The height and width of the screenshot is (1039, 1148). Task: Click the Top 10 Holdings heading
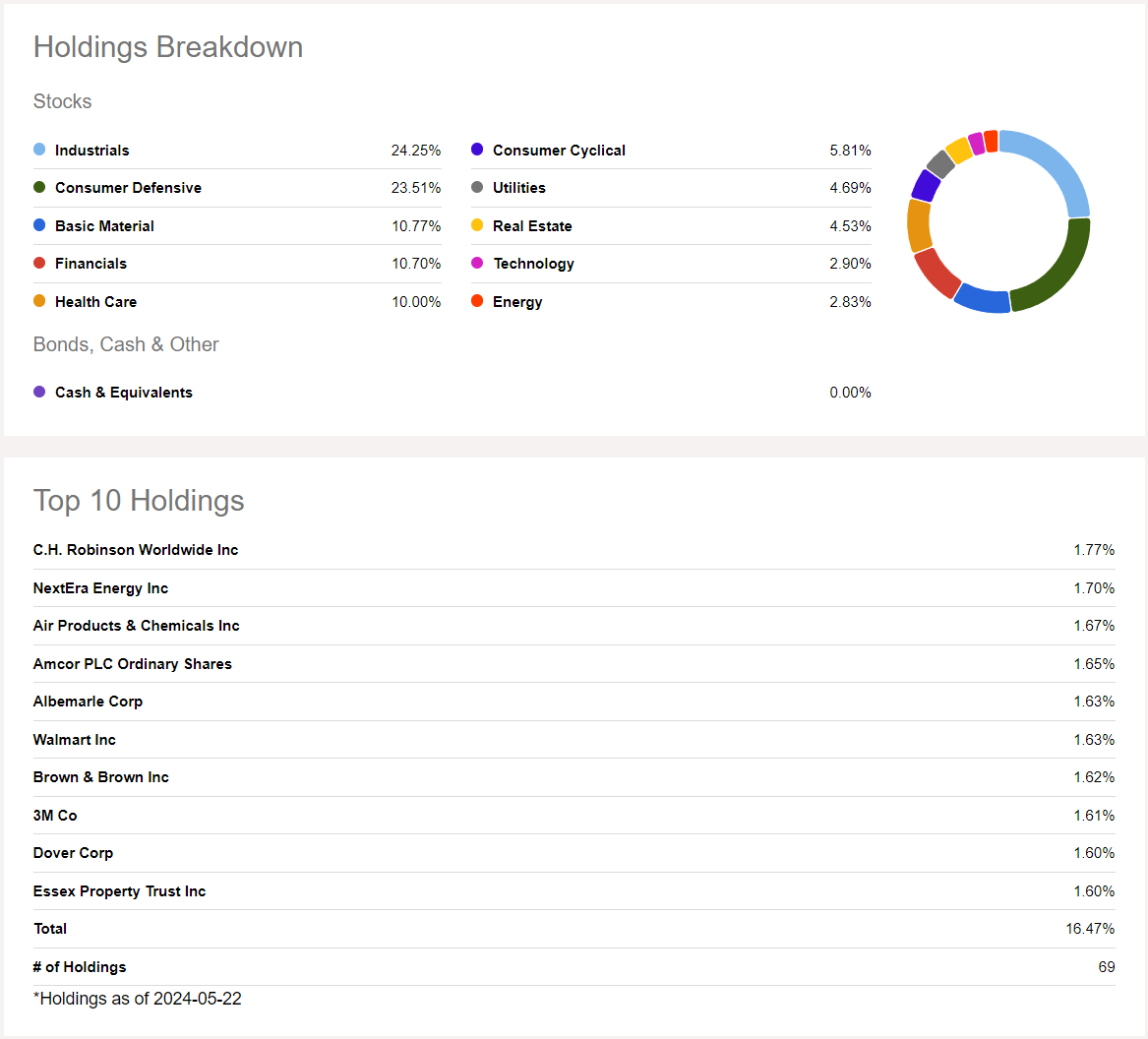pos(139,500)
